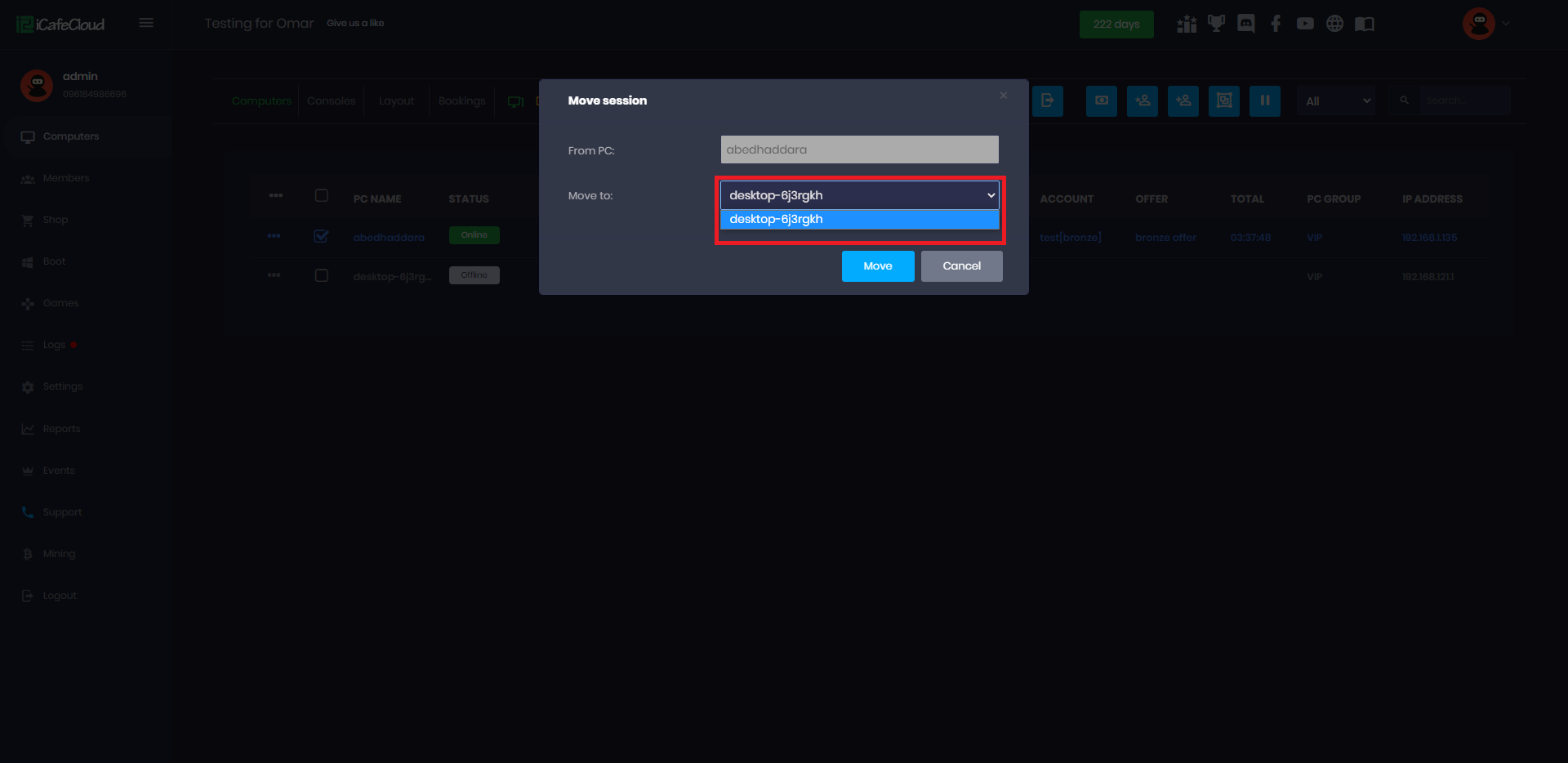Open the All filter dropdown
Screen dimensions: 1568x763
pyautogui.click(x=1336, y=101)
